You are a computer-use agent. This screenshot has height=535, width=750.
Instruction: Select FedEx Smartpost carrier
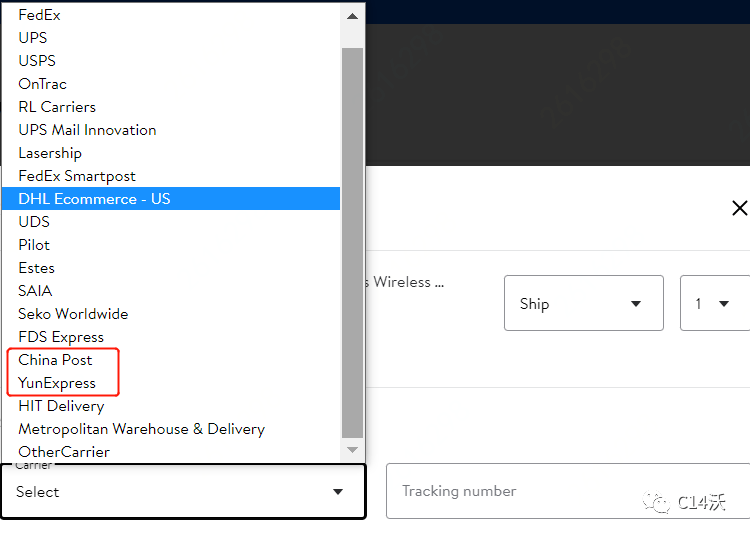pyautogui.click(x=77, y=176)
